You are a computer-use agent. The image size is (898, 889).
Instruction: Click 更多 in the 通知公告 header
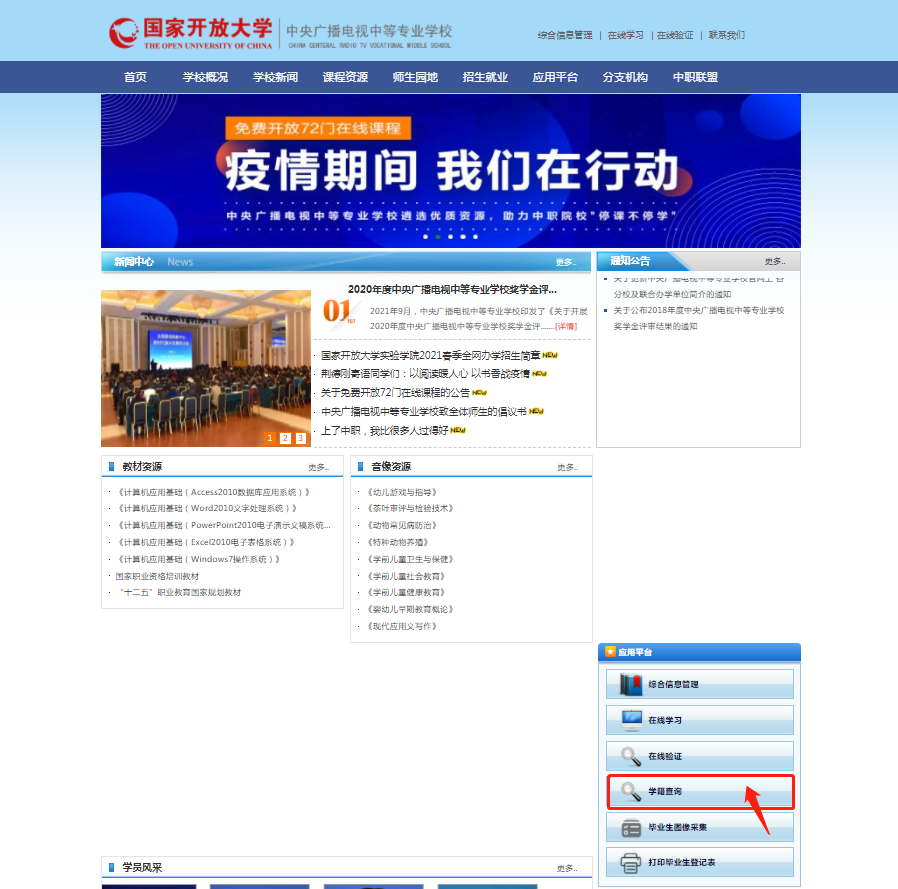pos(775,261)
